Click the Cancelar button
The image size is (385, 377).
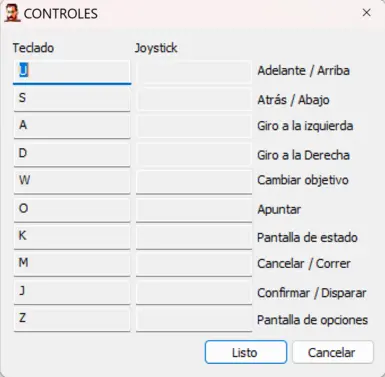(x=333, y=352)
